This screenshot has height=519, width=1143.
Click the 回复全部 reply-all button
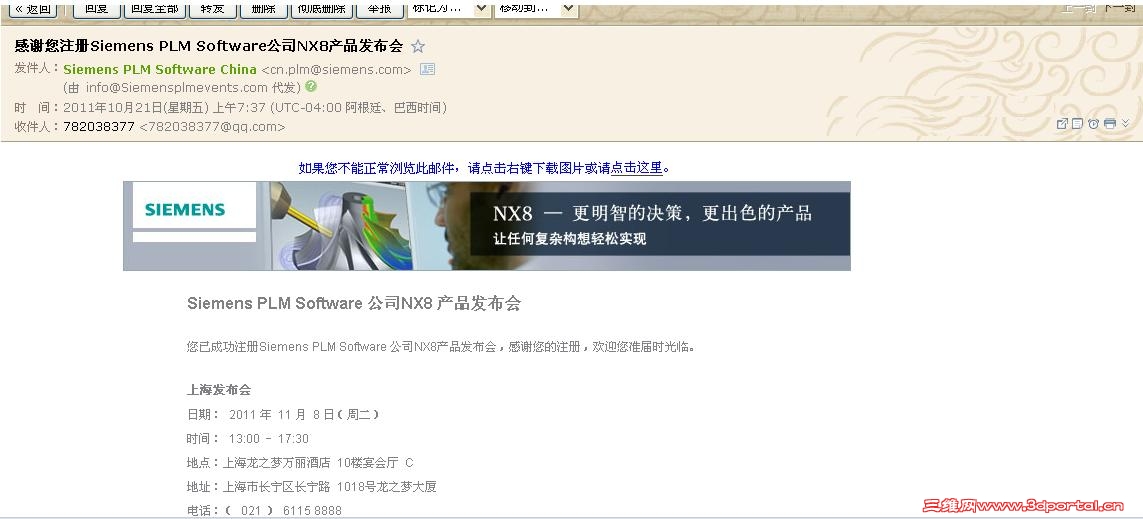pyautogui.click(x=154, y=9)
